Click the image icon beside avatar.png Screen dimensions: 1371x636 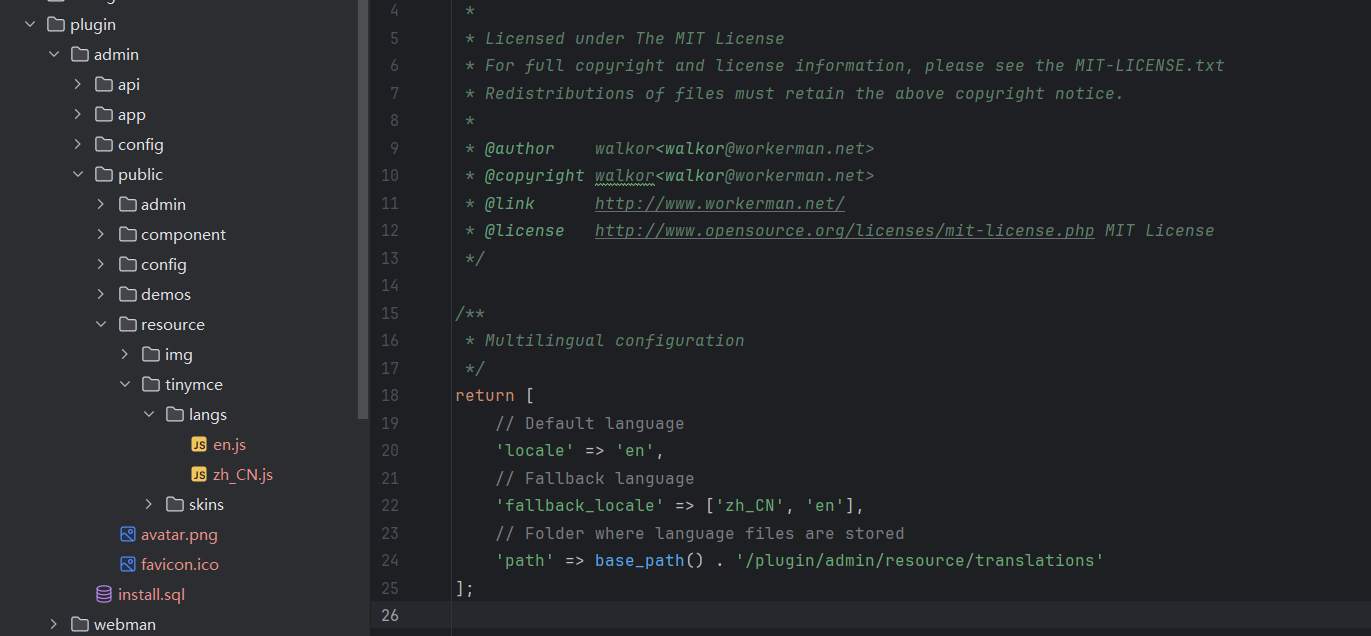tap(127, 534)
